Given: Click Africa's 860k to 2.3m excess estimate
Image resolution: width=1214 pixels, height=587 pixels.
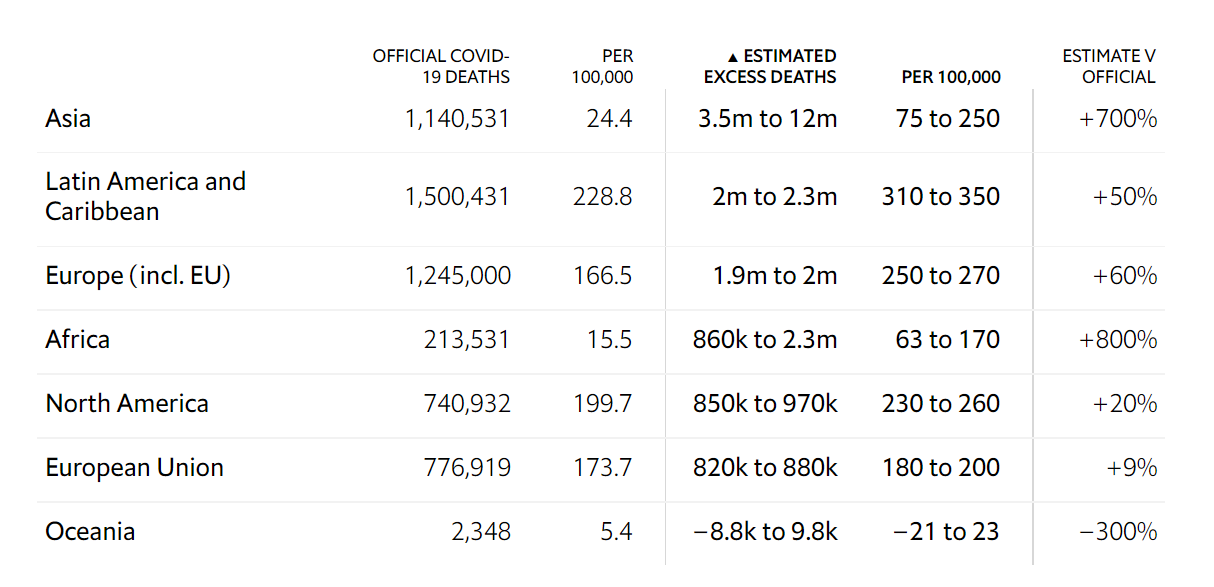Looking at the screenshot, I should (x=765, y=340).
